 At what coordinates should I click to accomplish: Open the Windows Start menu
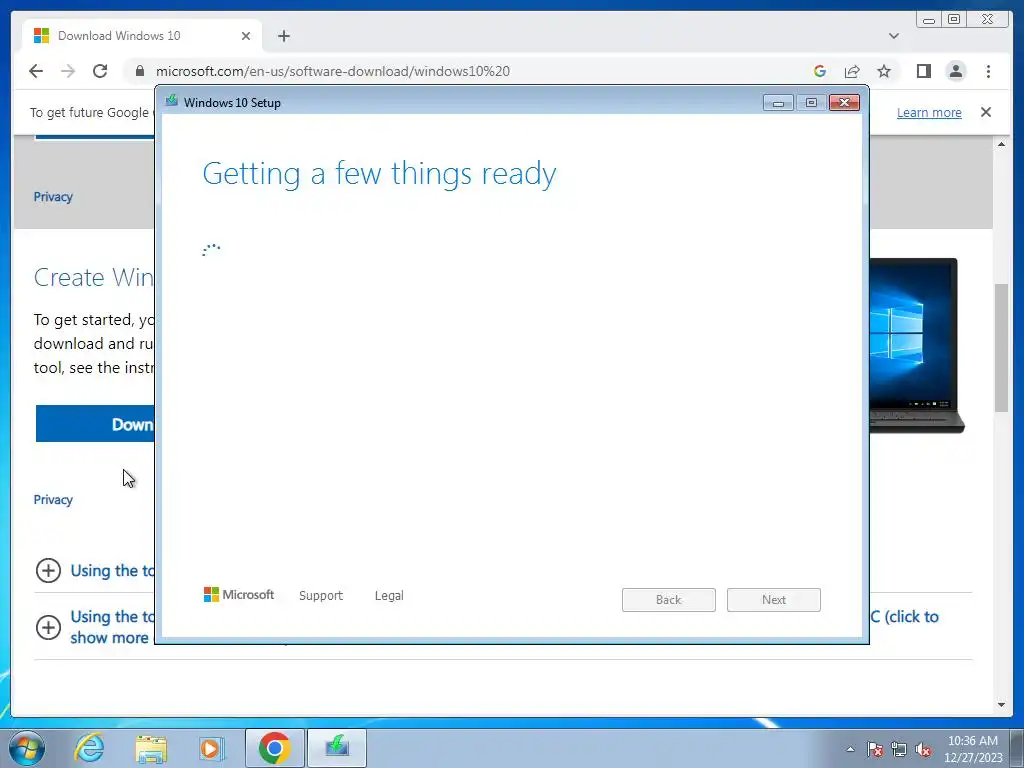[27, 748]
